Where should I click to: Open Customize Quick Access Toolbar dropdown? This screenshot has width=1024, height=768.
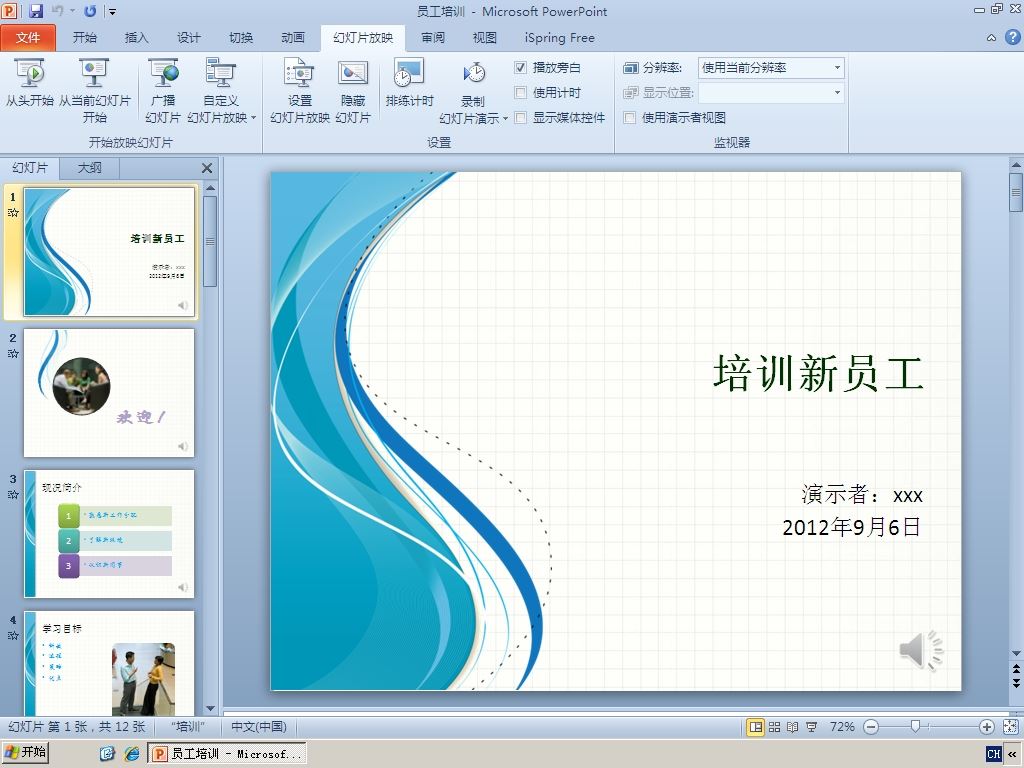[112, 12]
